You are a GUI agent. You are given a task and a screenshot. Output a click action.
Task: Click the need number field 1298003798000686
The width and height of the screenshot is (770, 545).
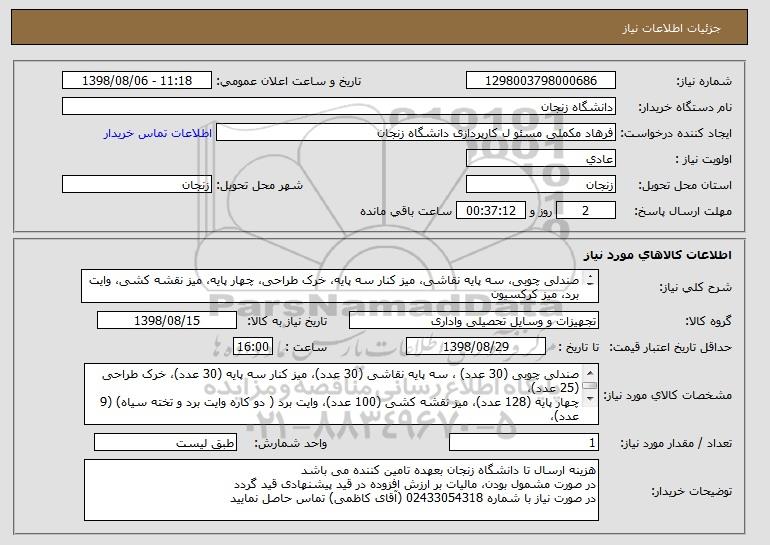541,81
